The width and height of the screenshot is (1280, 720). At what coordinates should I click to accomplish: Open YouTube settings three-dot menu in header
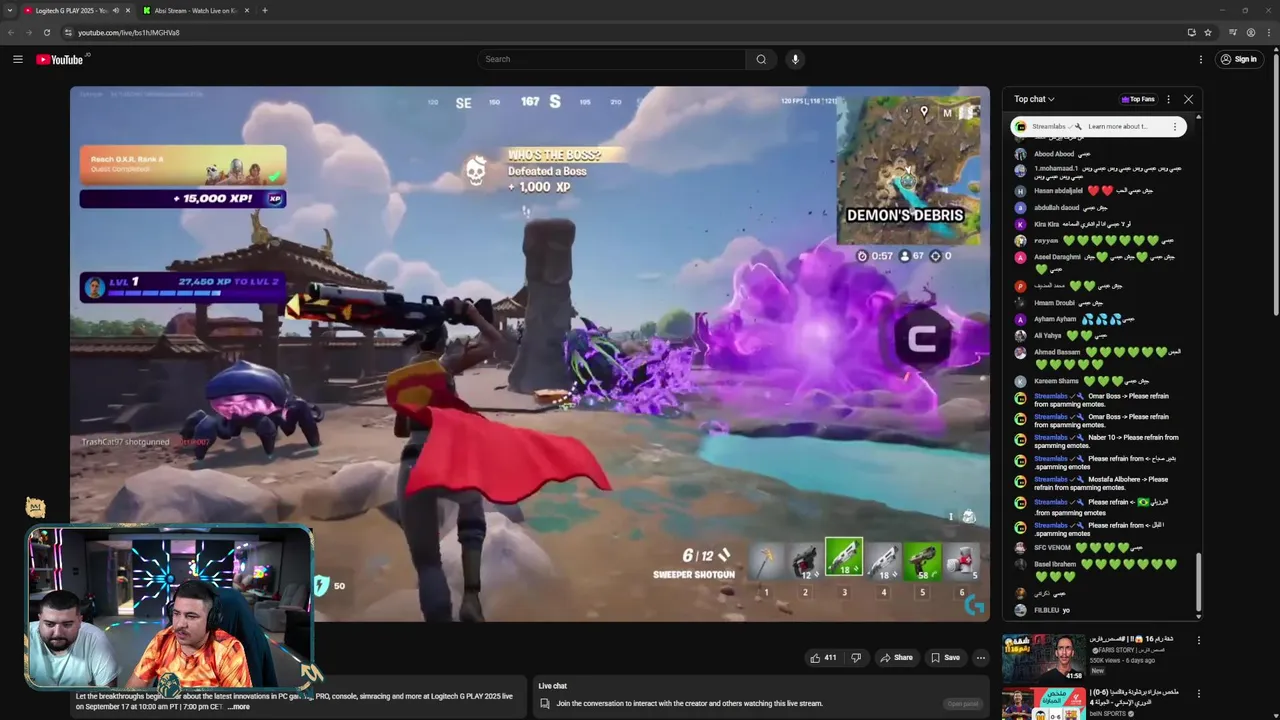(1201, 59)
